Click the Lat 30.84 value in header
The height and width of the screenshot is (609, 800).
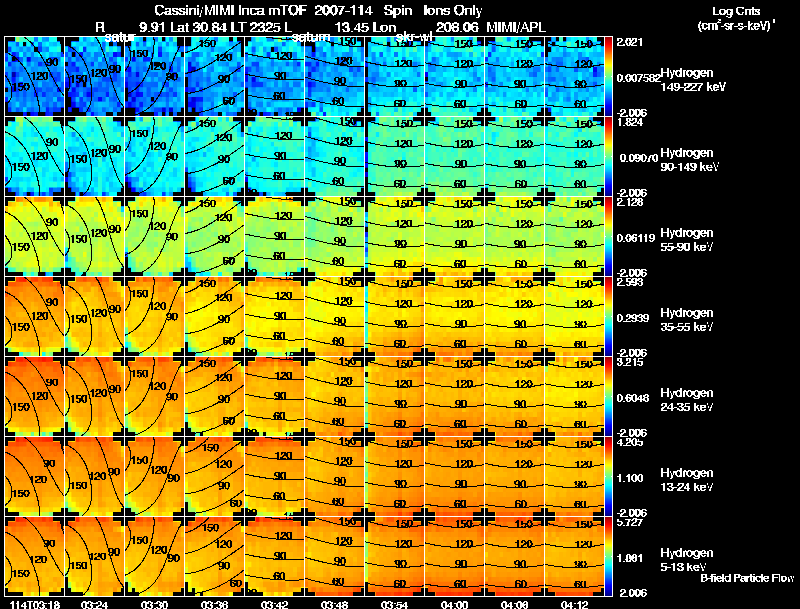199,27
